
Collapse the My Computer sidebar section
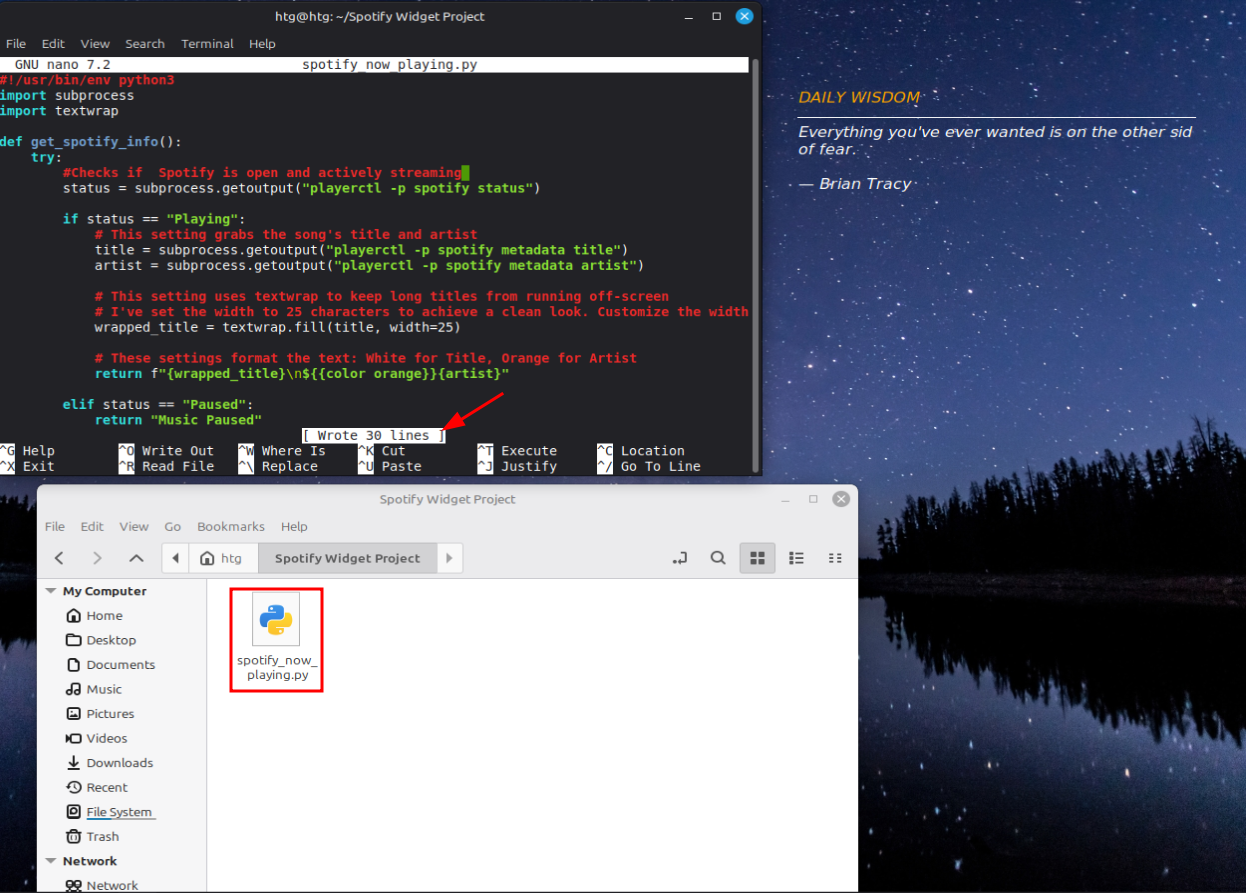51,591
